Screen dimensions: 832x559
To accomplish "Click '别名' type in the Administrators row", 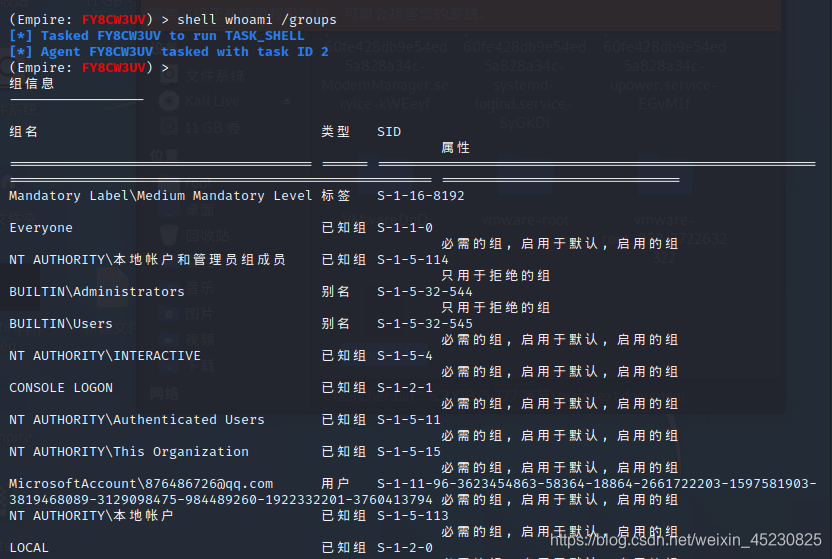I will click(x=335, y=292).
